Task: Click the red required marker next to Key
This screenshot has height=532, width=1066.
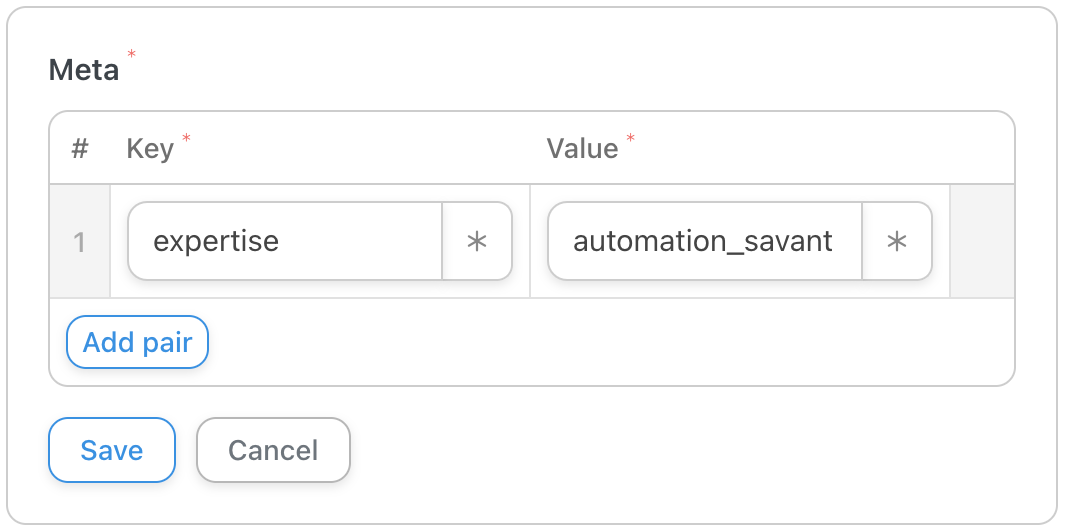Action: 186,138
